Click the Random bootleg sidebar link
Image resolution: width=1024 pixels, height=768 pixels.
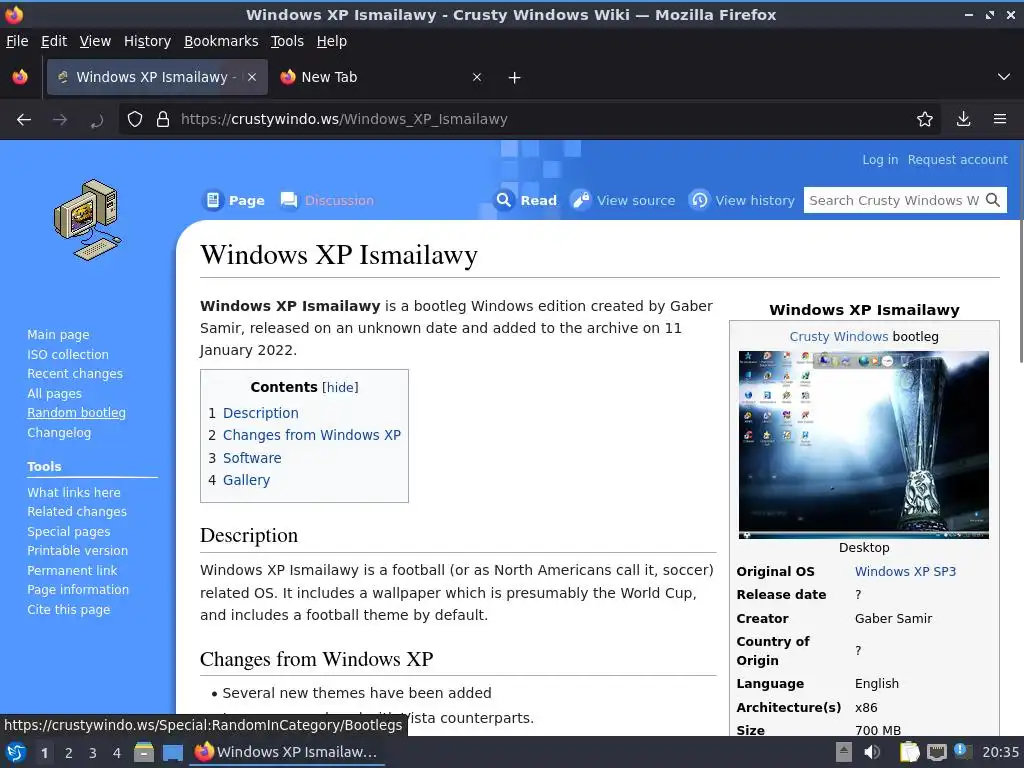tap(76, 413)
